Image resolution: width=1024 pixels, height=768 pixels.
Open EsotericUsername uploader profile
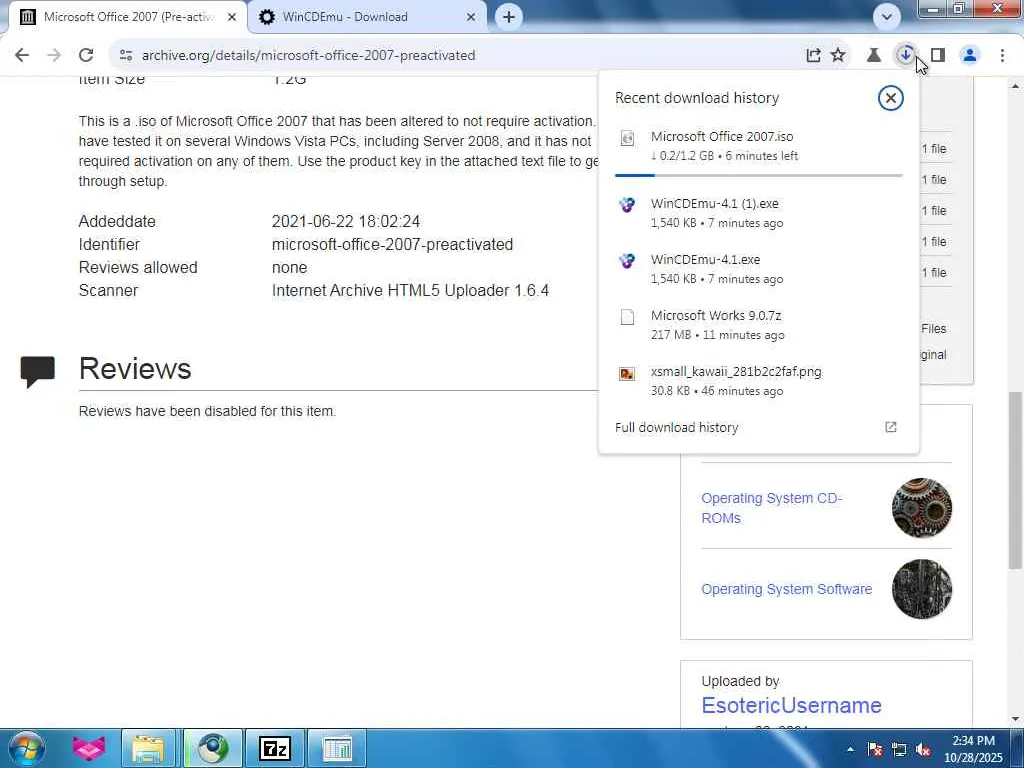click(792, 705)
